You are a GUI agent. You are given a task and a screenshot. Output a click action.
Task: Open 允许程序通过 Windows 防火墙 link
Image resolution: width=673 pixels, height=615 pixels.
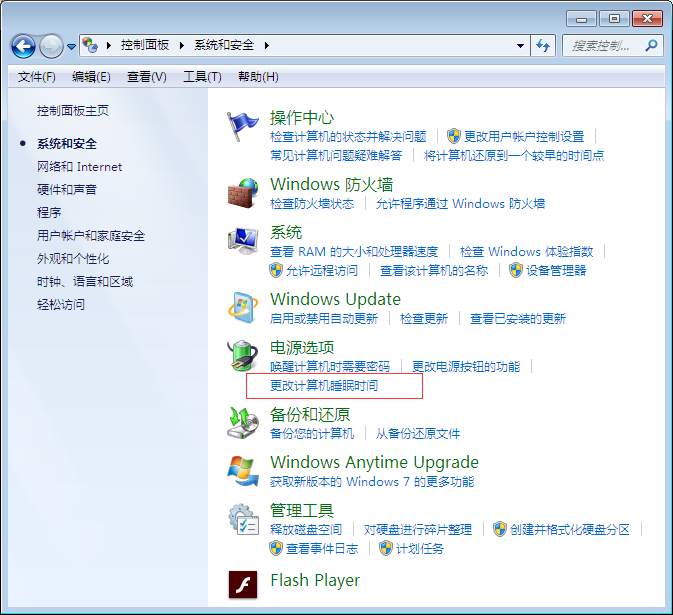[460, 203]
